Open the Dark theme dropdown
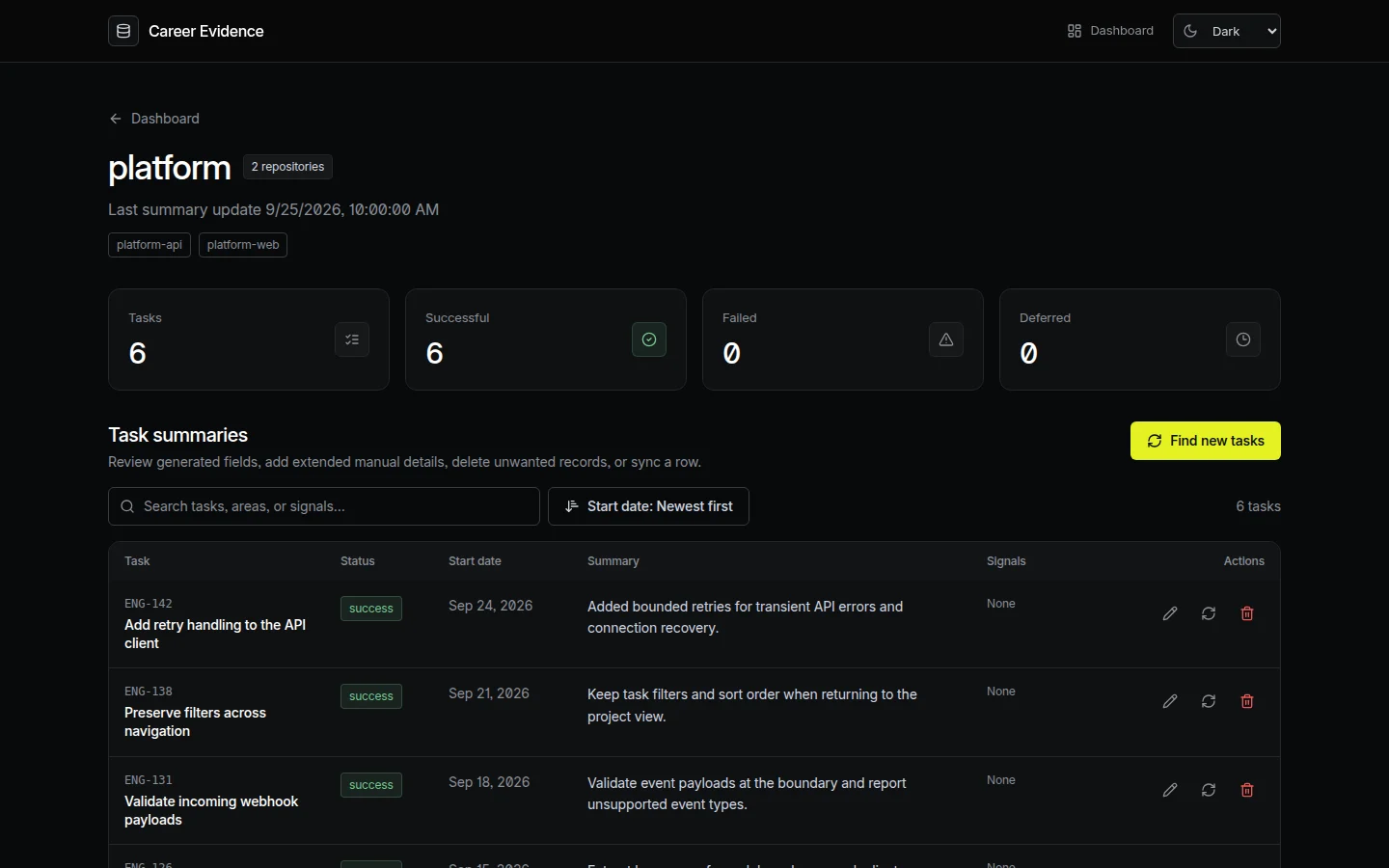Viewport: 1389px width, 868px height. pos(1227,31)
